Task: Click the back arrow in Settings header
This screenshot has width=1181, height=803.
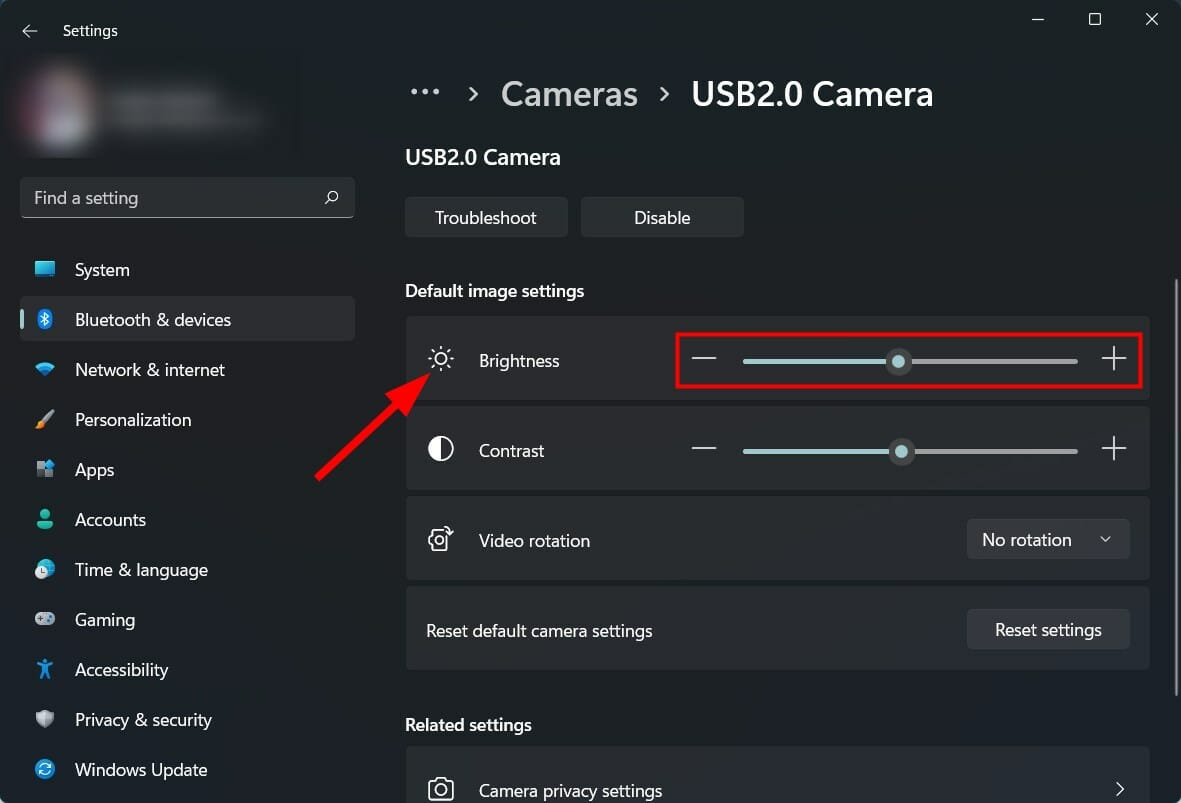Action: [x=30, y=31]
